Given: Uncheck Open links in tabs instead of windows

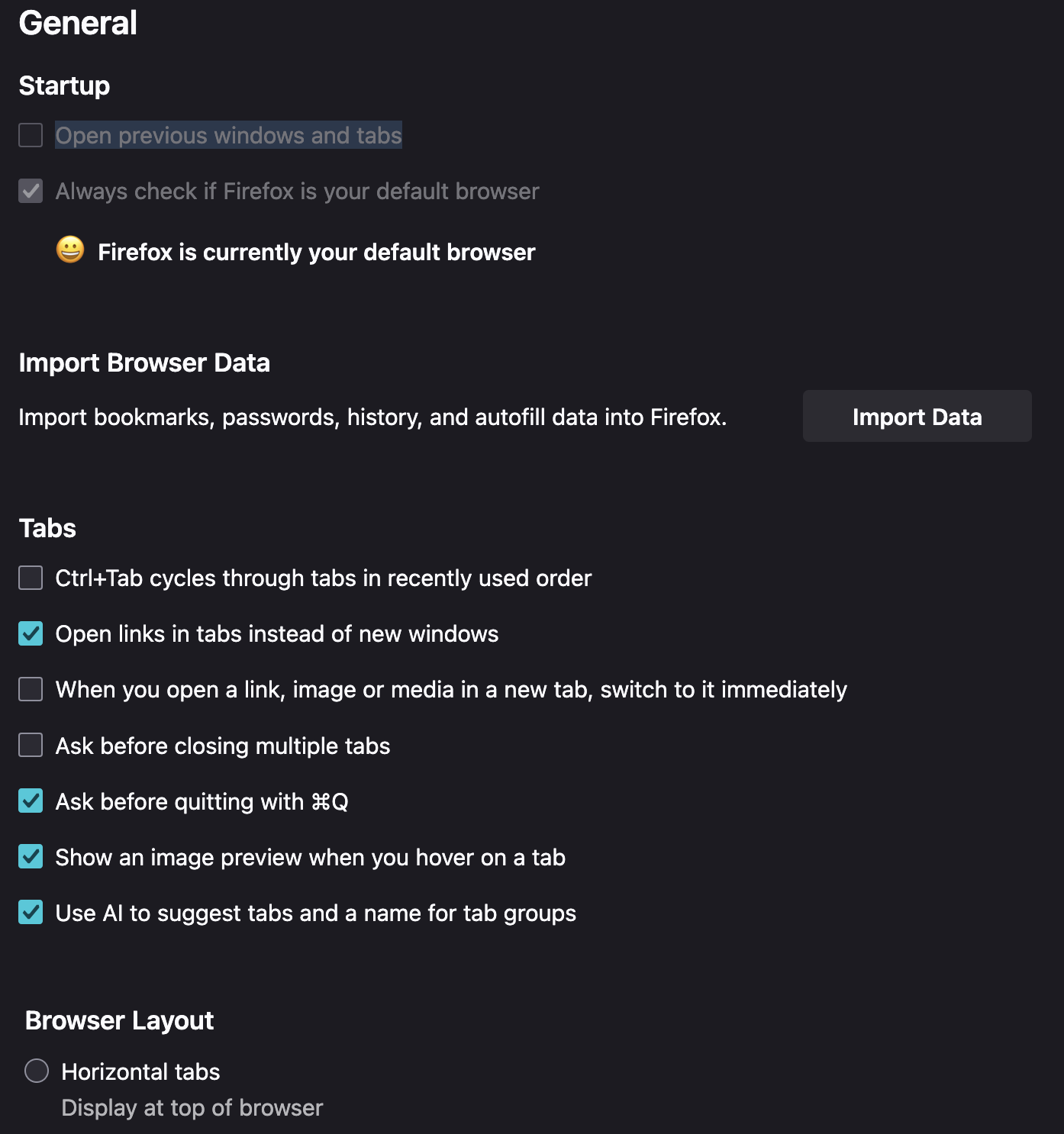Looking at the screenshot, I should click(x=31, y=633).
